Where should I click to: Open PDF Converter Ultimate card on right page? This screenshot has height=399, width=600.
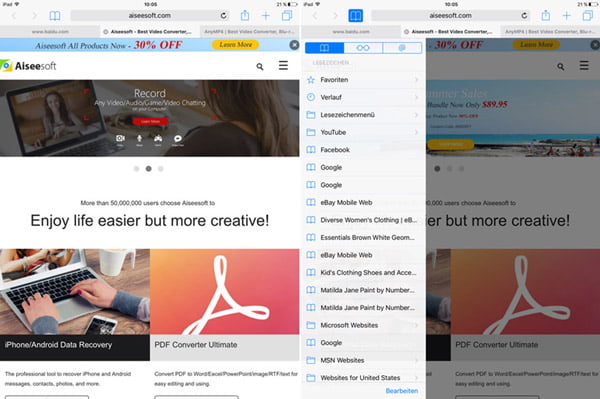(x=525, y=305)
